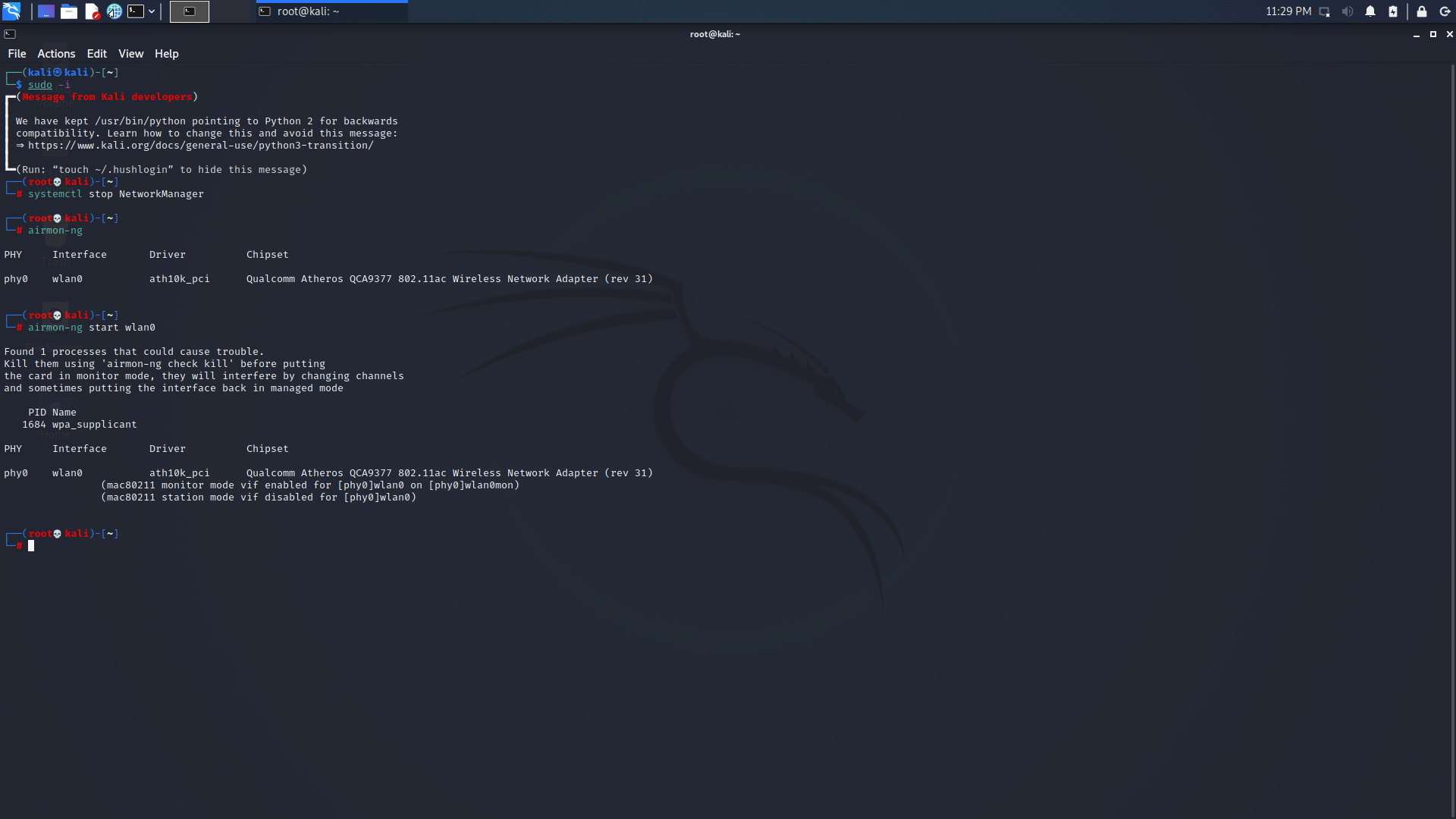Click the 11:29 PM clock
This screenshot has width=1456, height=819.
pos(1288,11)
